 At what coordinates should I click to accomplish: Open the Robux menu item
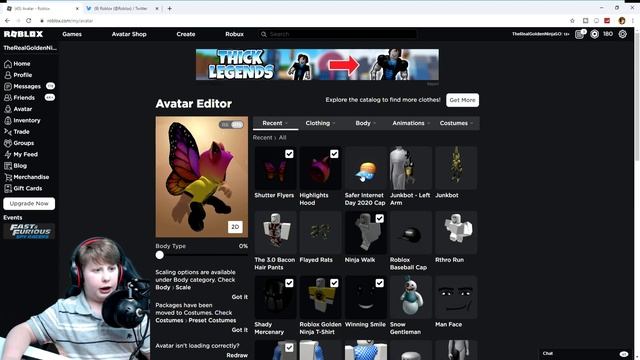(234, 34)
